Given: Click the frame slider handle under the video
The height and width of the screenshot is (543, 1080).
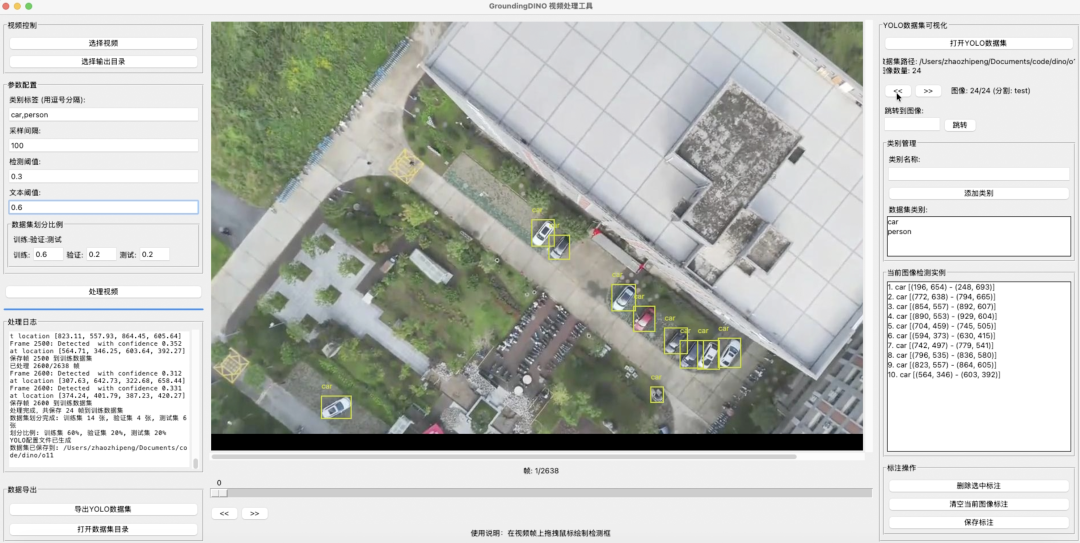Looking at the screenshot, I should (x=220, y=492).
